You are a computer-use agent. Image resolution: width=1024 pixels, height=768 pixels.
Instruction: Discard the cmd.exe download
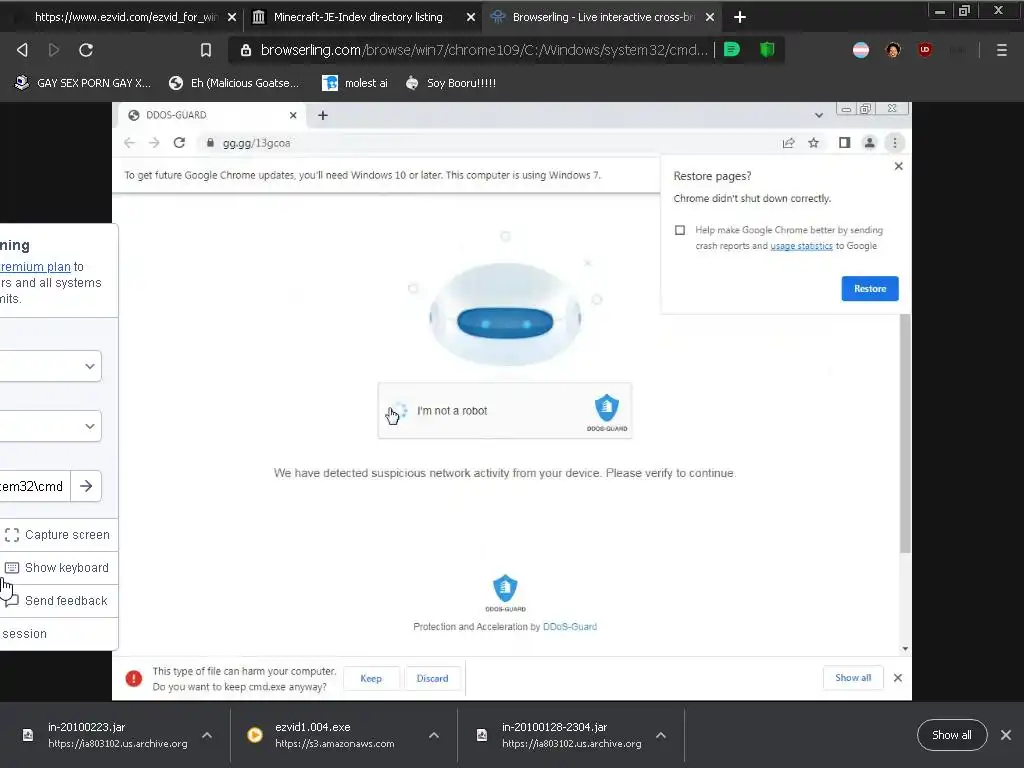click(432, 678)
